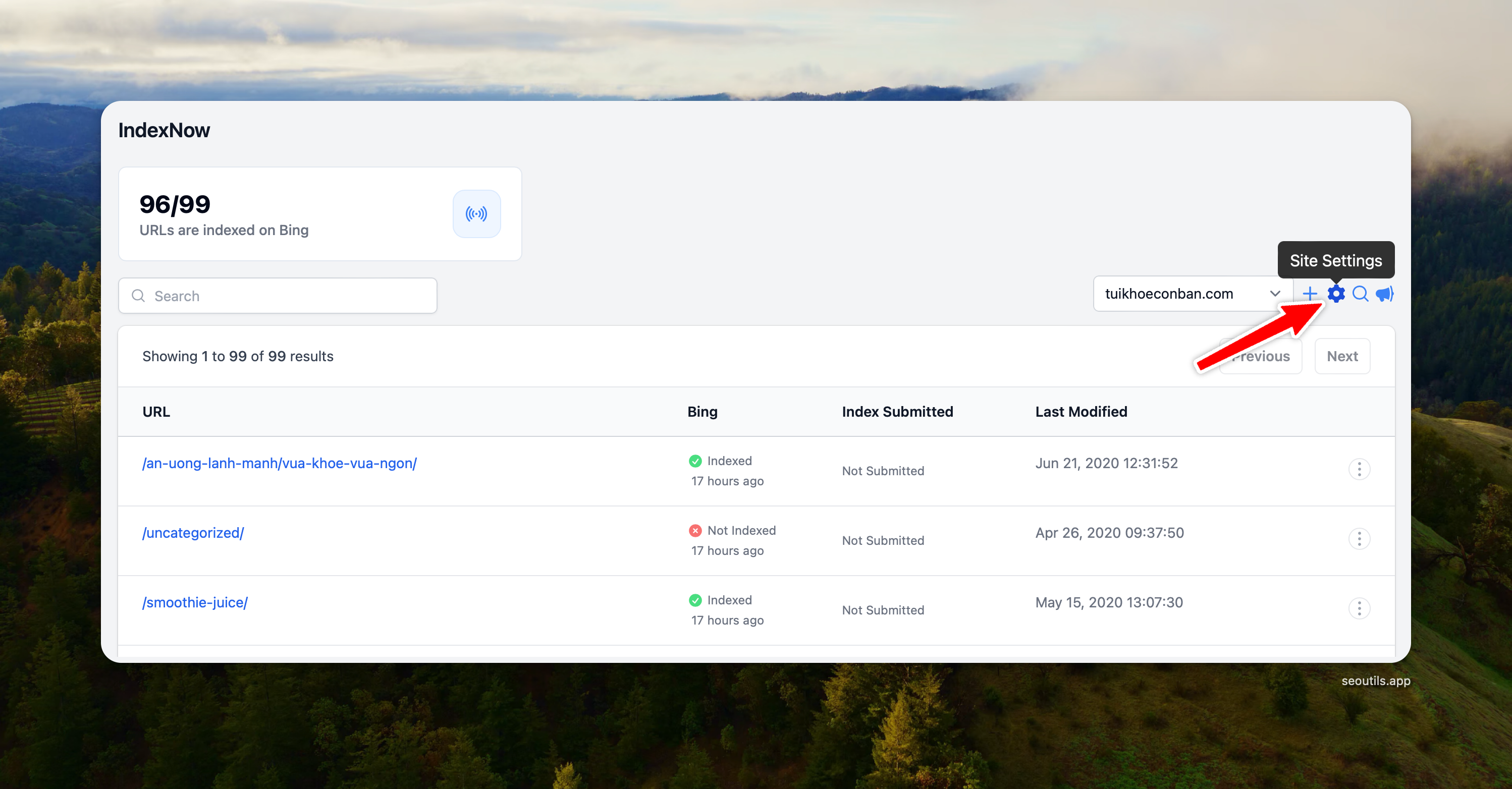The image size is (1512, 789).
Task: Click the URL column header
Action: coord(156,412)
